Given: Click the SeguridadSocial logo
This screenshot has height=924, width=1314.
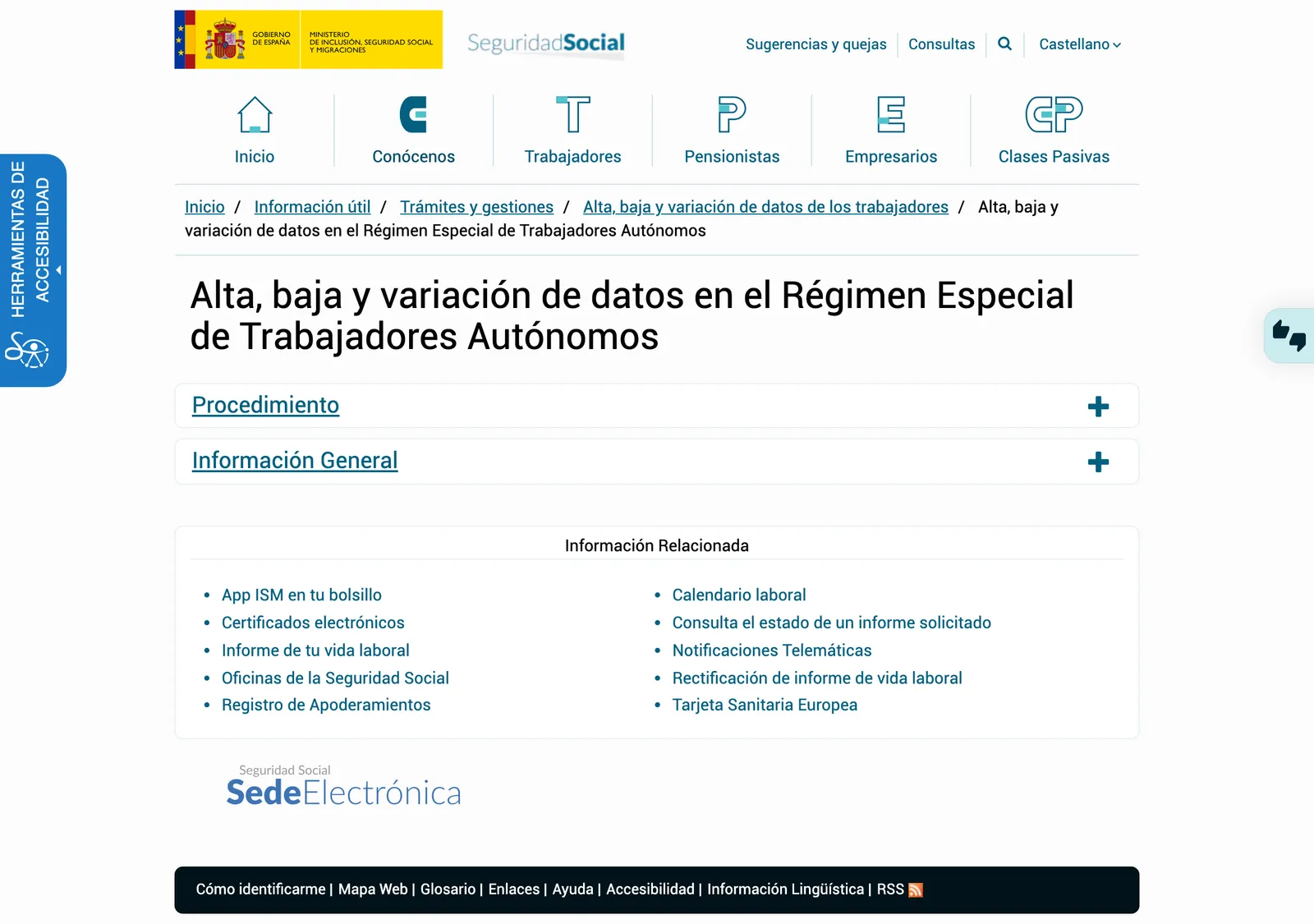Looking at the screenshot, I should [546, 44].
